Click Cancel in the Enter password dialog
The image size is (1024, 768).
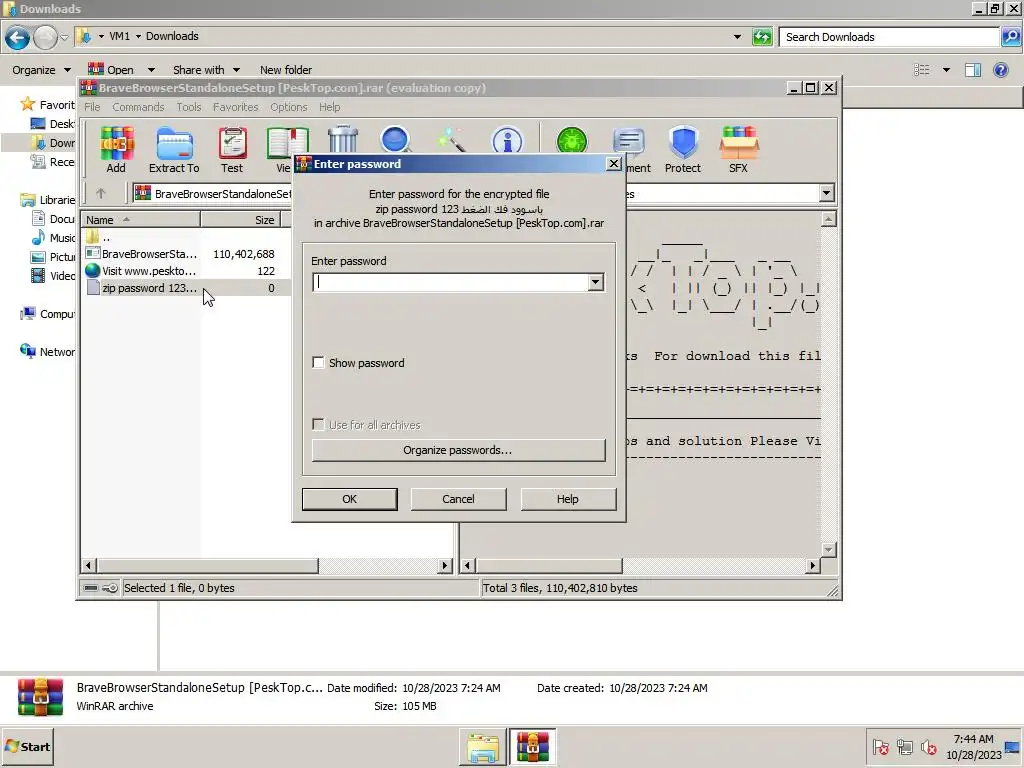458,499
